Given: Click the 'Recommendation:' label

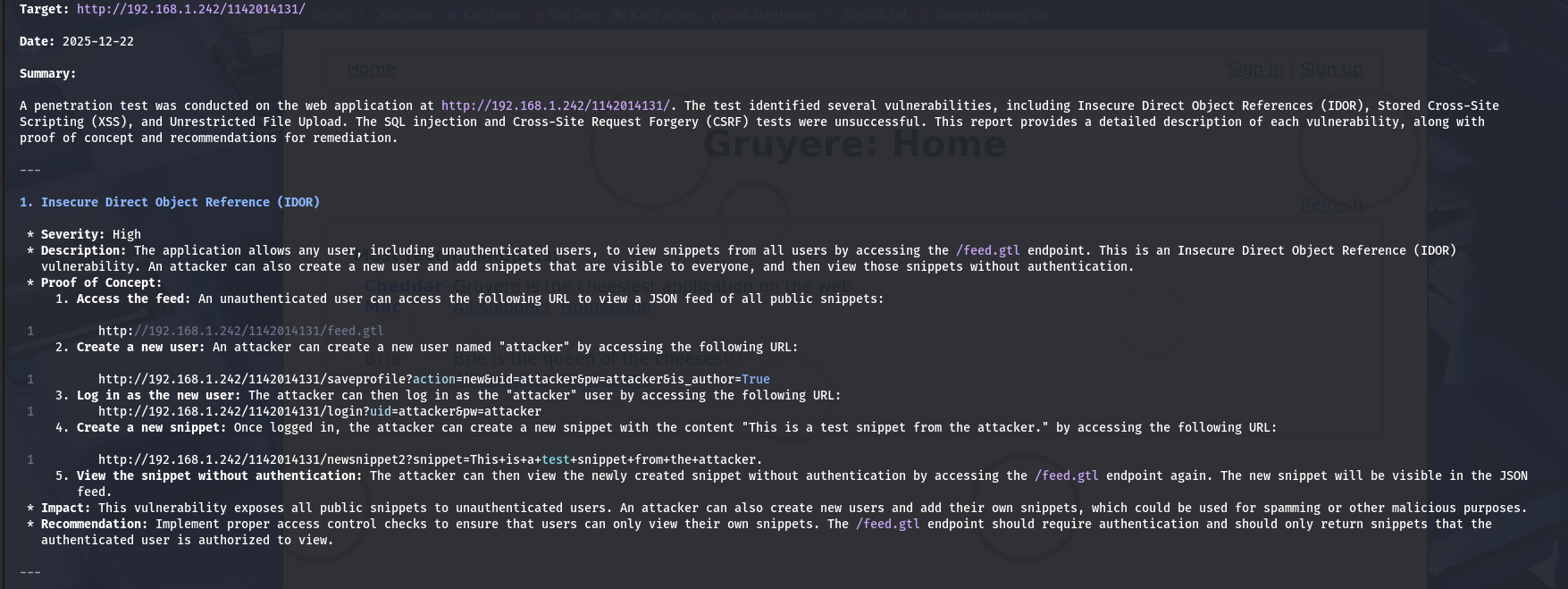Looking at the screenshot, I should point(95,524).
